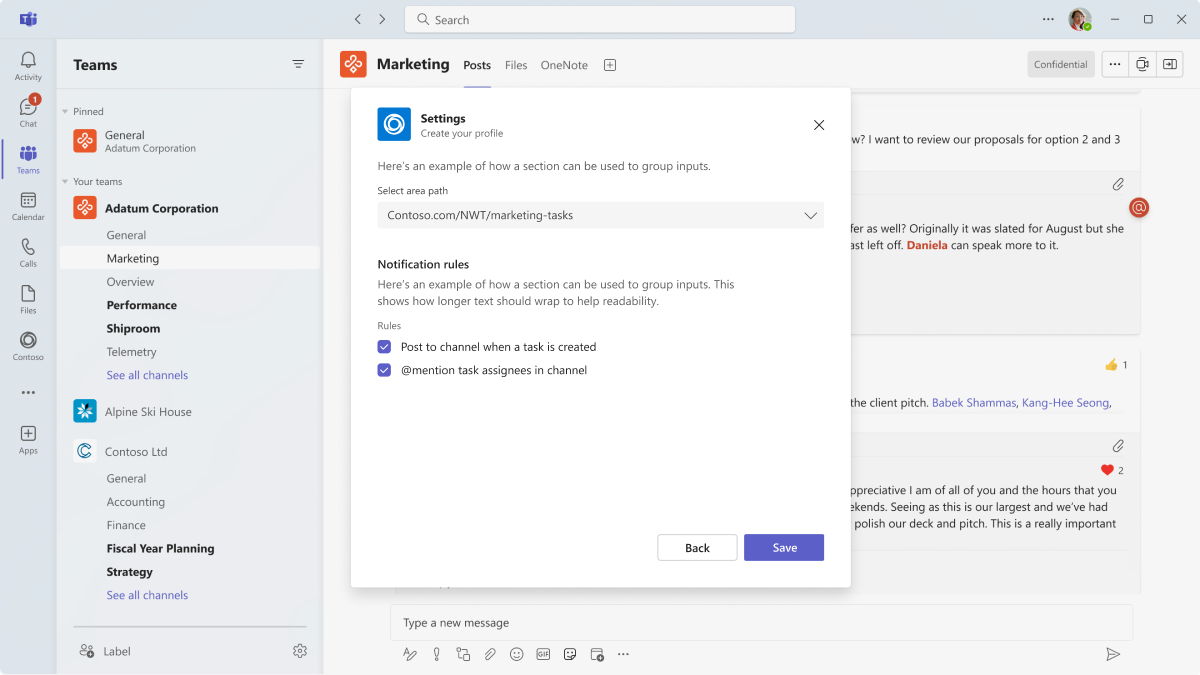
Task: Open the OneNote tab
Action: point(564,65)
